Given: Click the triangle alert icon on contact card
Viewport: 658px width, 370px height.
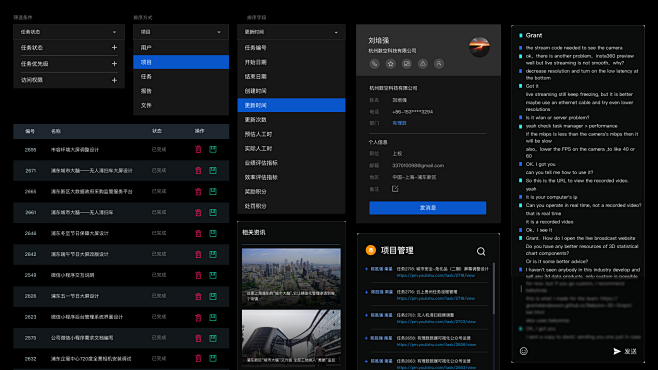Looking at the screenshot, I should [x=423, y=64].
